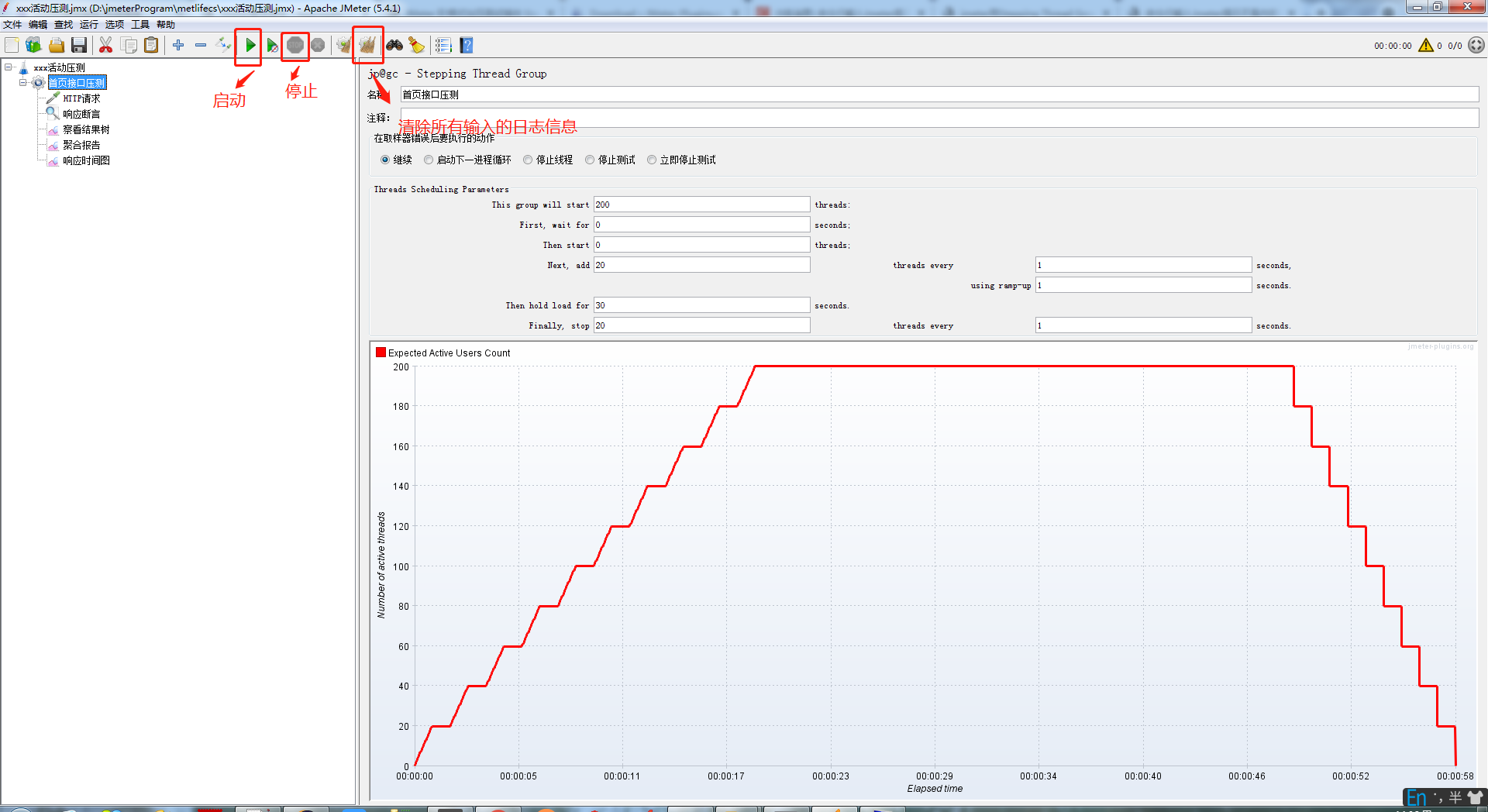This screenshot has height=812, width=1488.
Task: Clear all results with double broom icon
Action: tap(367, 45)
